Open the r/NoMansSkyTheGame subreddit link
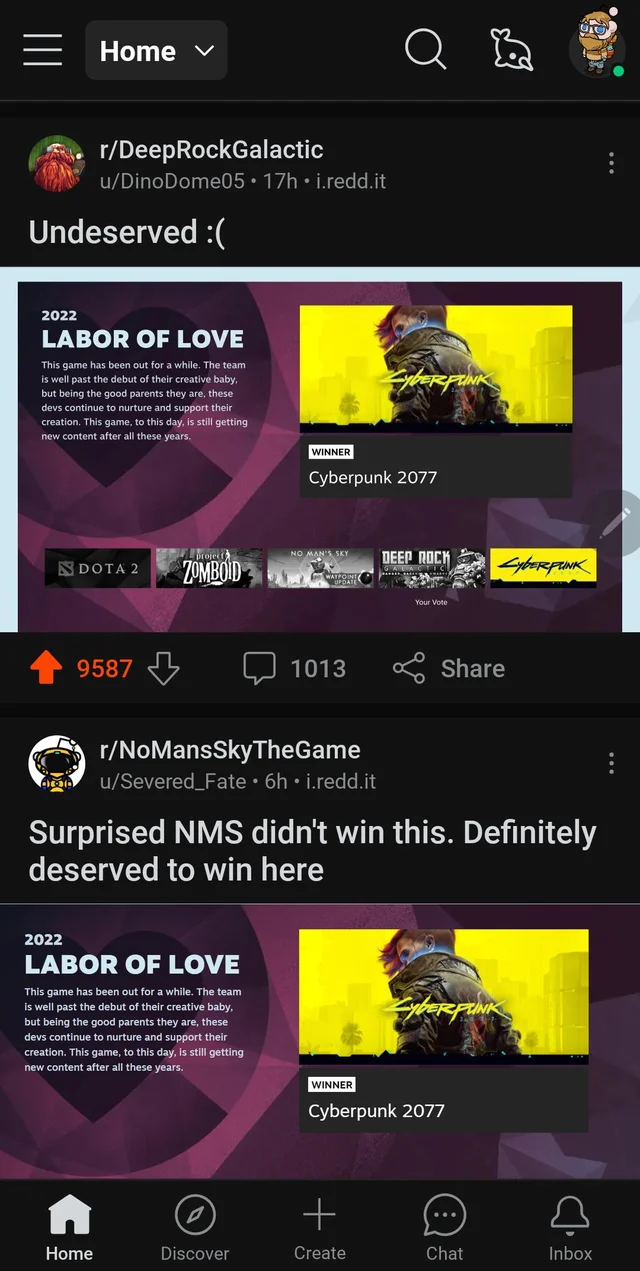This screenshot has height=1271, width=640. [x=230, y=750]
